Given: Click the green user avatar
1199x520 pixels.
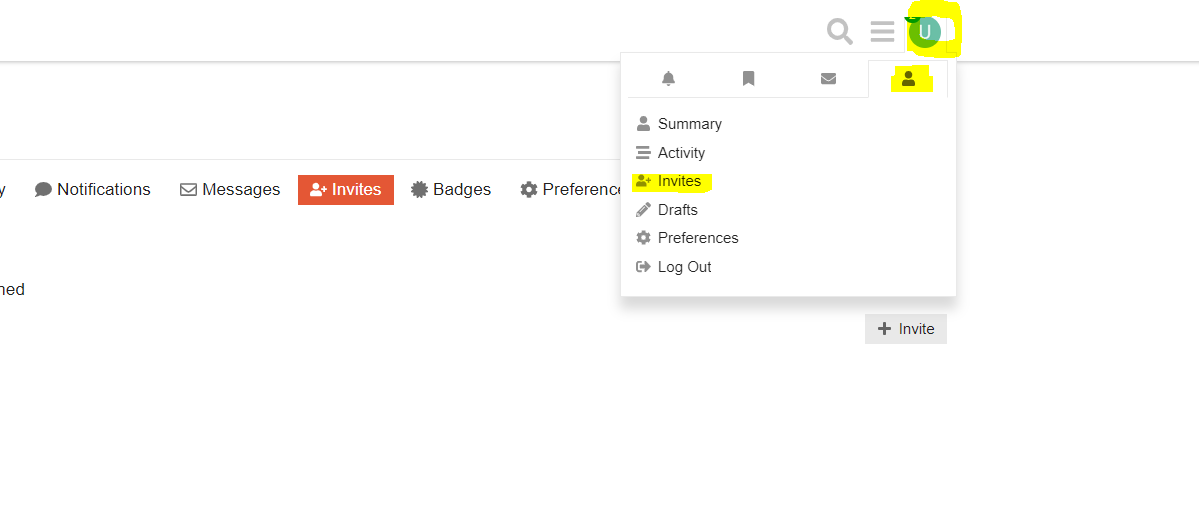Looking at the screenshot, I should click(x=925, y=32).
